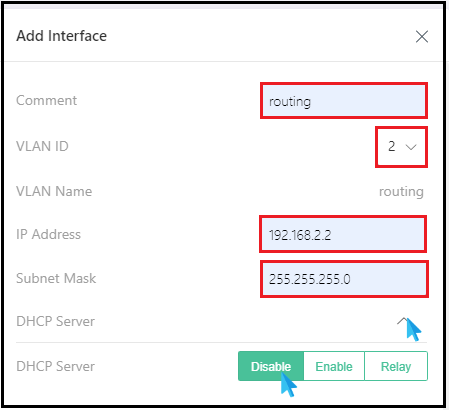
Task: Click the DHCP Server section header text
Action: 55,321
